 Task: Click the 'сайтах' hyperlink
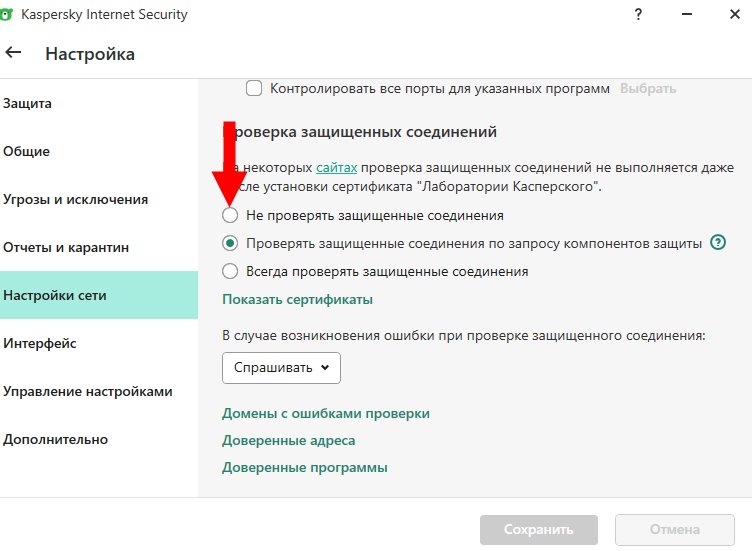click(x=336, y=167)
